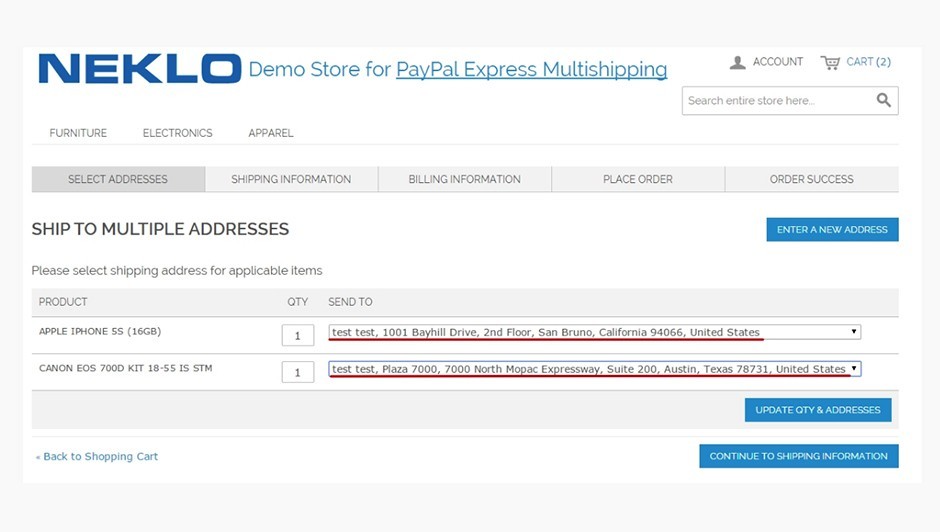Click SHIP TO MULTIPLE ADDRESSES heading
The image size is (940, 532).
click(x=160, y=229)
